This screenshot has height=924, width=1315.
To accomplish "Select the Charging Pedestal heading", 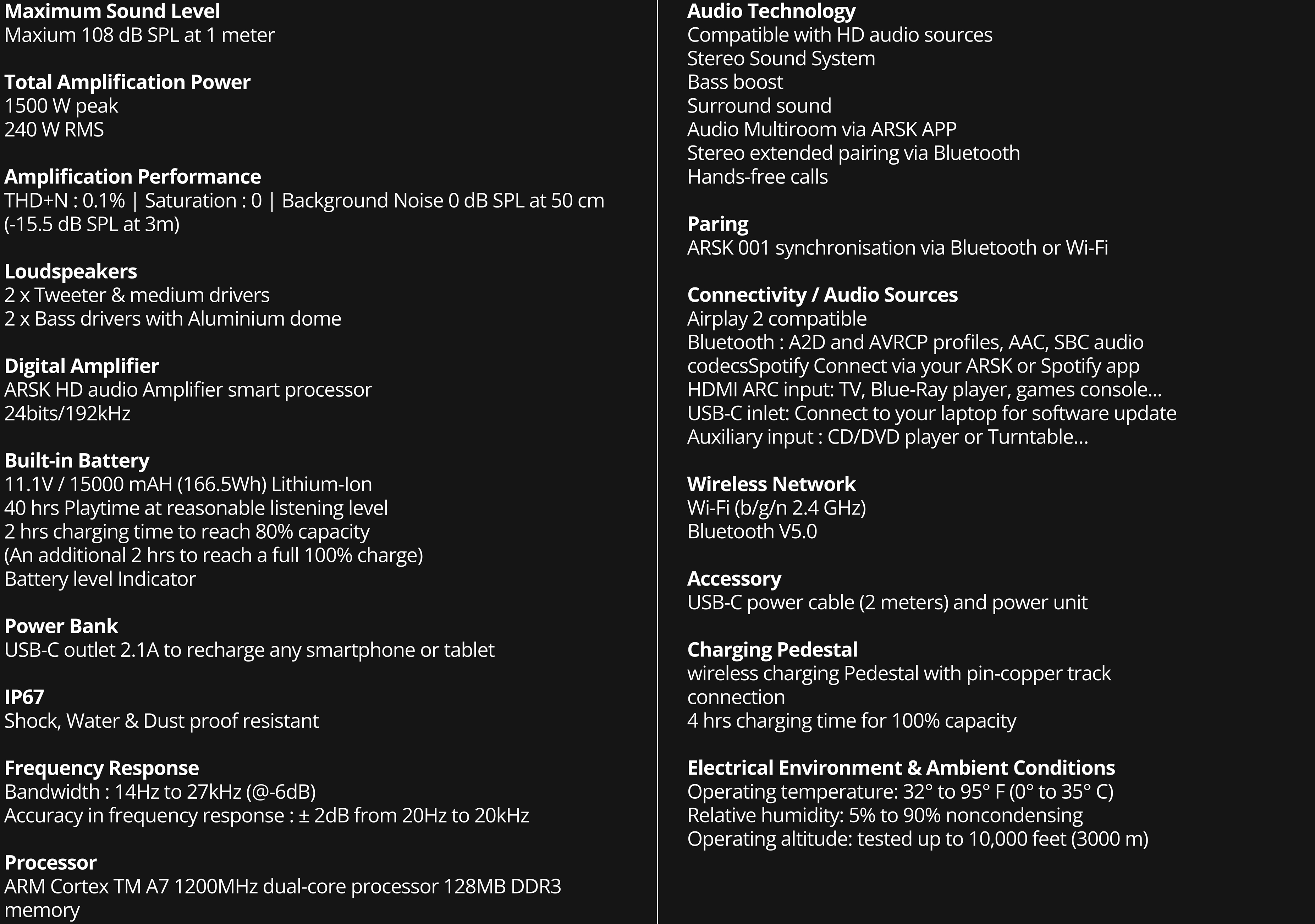I will click(x=772, y=650).
